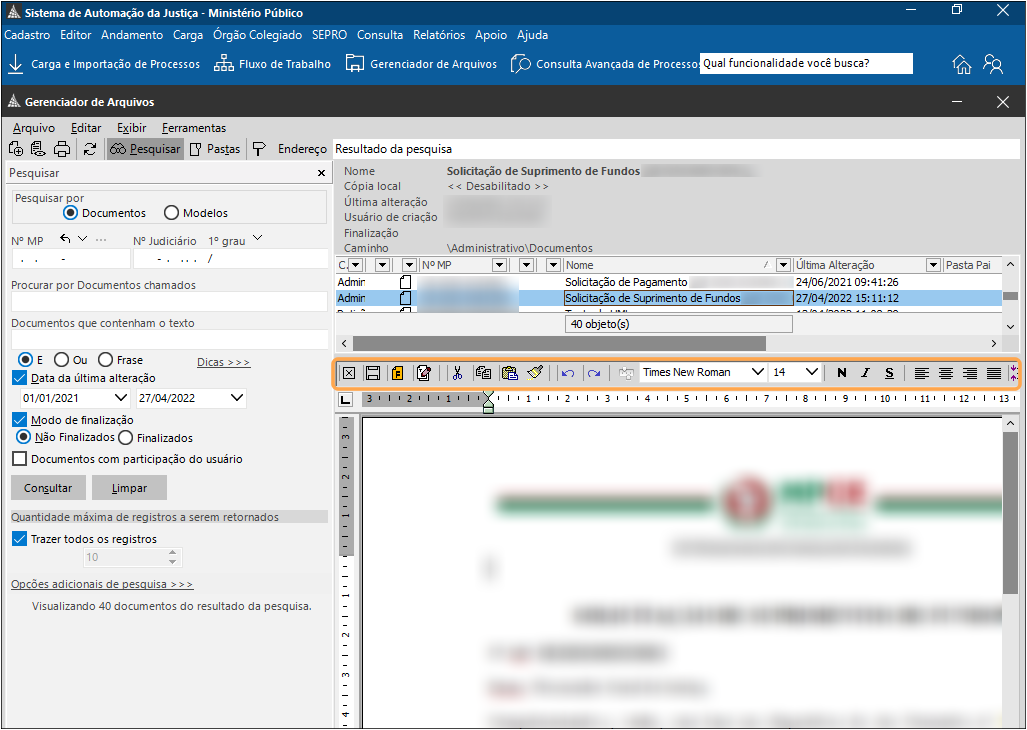Select Finalizados radio button

[126, 437]
